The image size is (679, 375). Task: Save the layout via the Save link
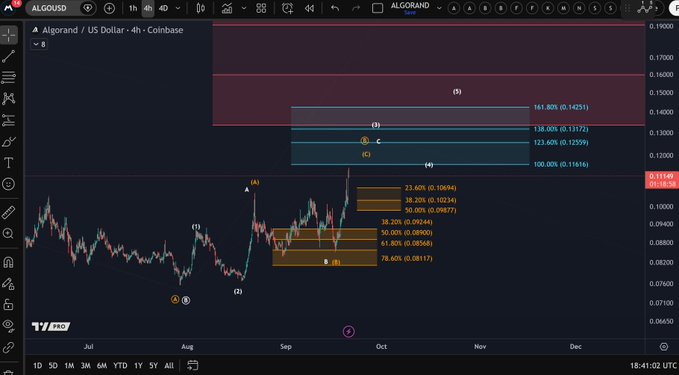410,13
